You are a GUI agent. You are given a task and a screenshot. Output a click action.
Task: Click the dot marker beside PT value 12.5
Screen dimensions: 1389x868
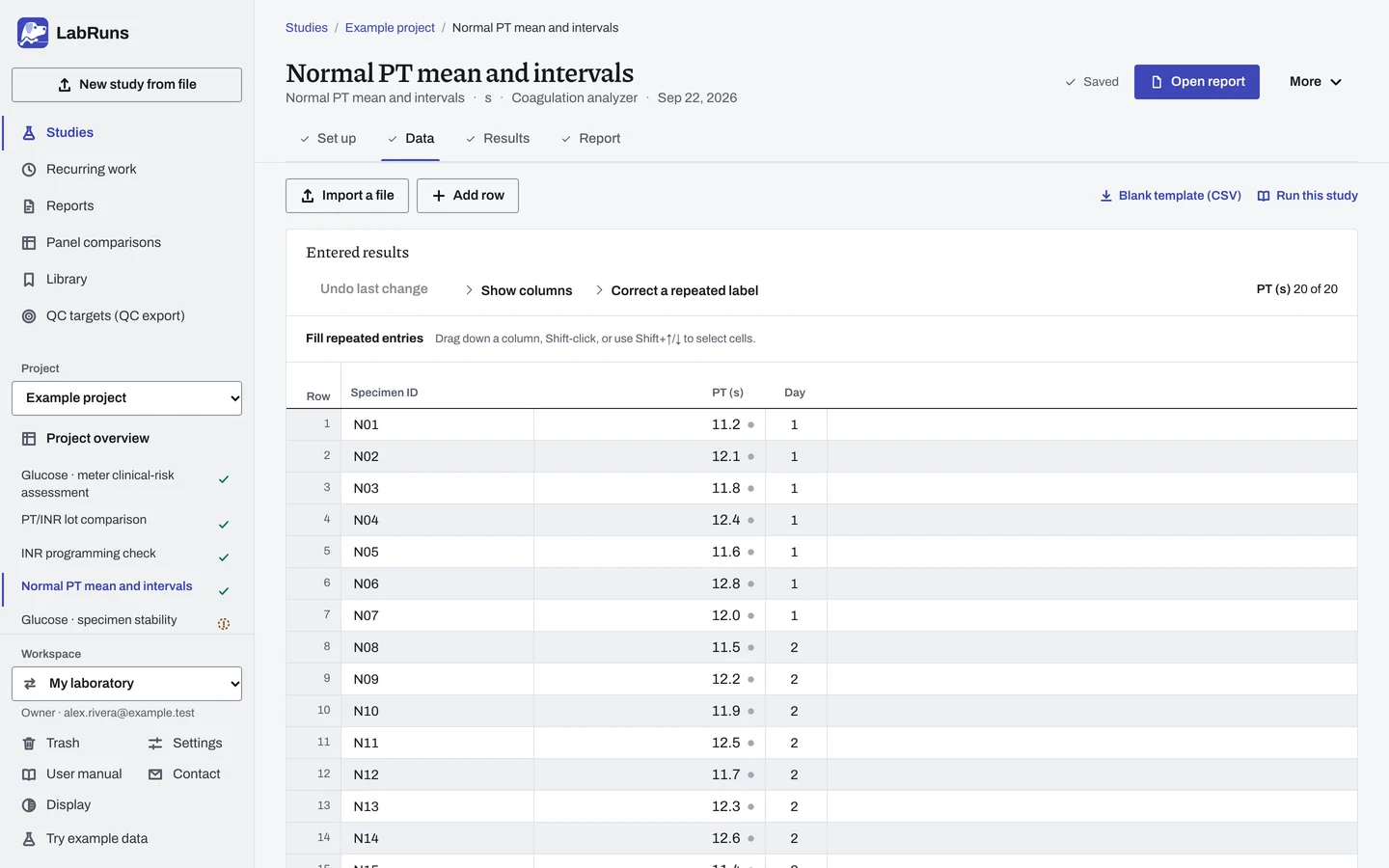(750, 743)
